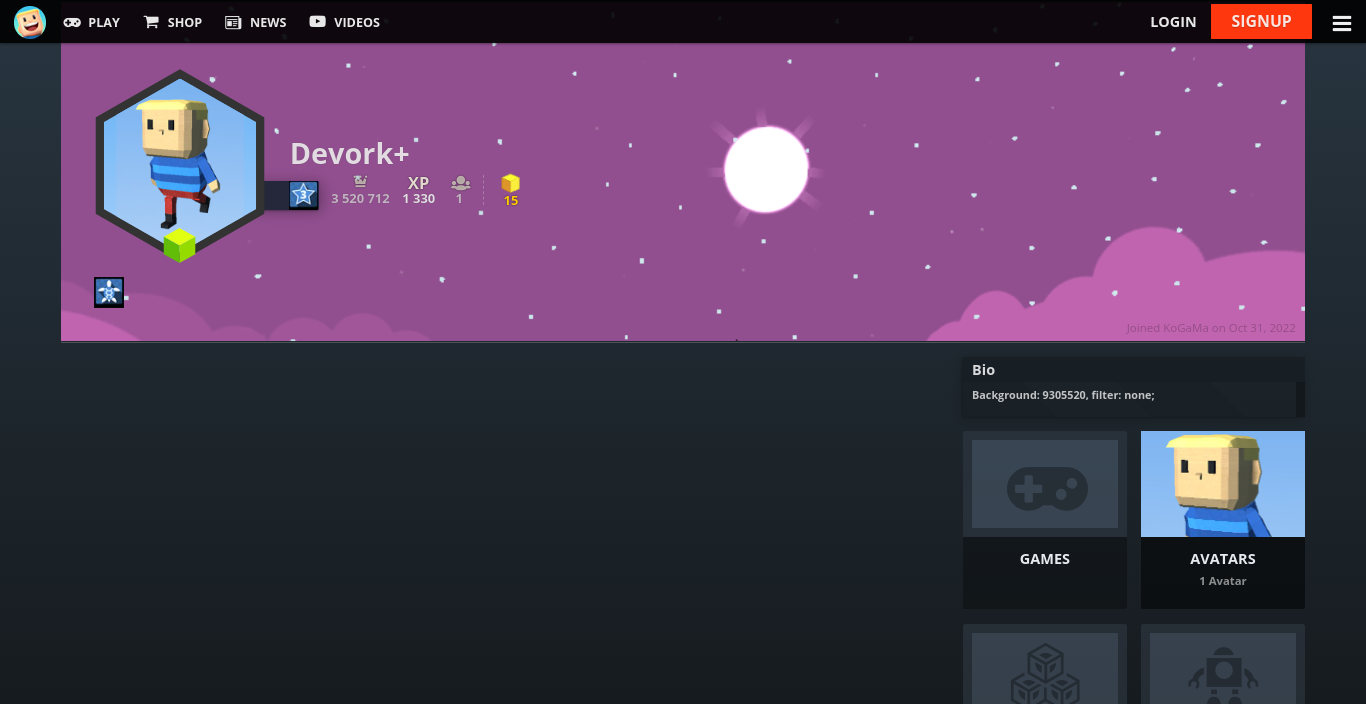Click the '1 Avatar' count text
This screenshot has width=1366, height=704.
(1223, 581)
